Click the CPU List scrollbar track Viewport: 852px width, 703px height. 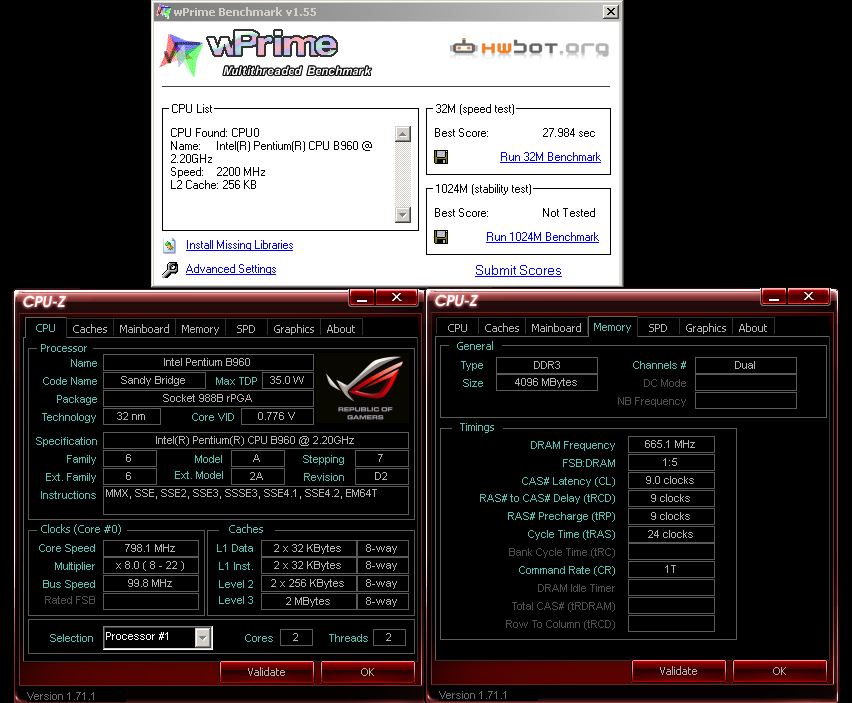pos(403,174)
